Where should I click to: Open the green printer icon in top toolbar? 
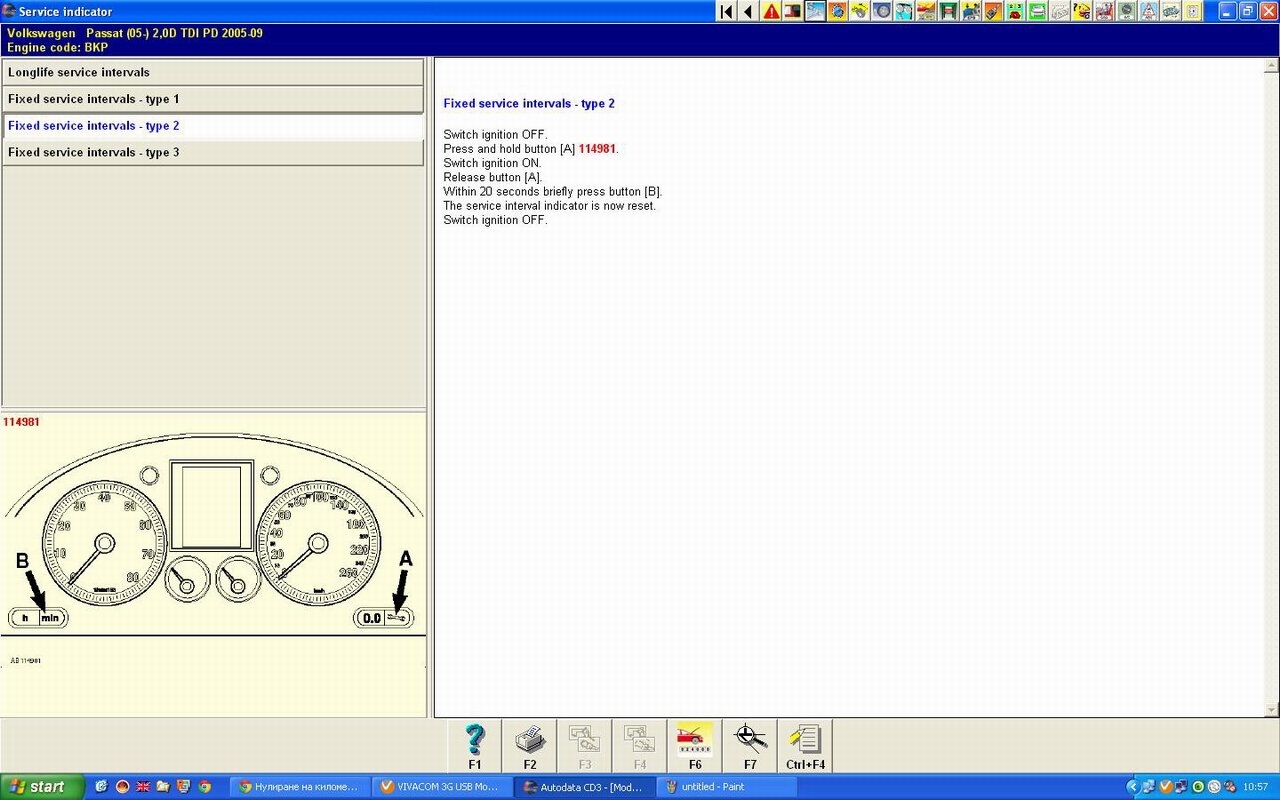click(x=1037, y=12)
